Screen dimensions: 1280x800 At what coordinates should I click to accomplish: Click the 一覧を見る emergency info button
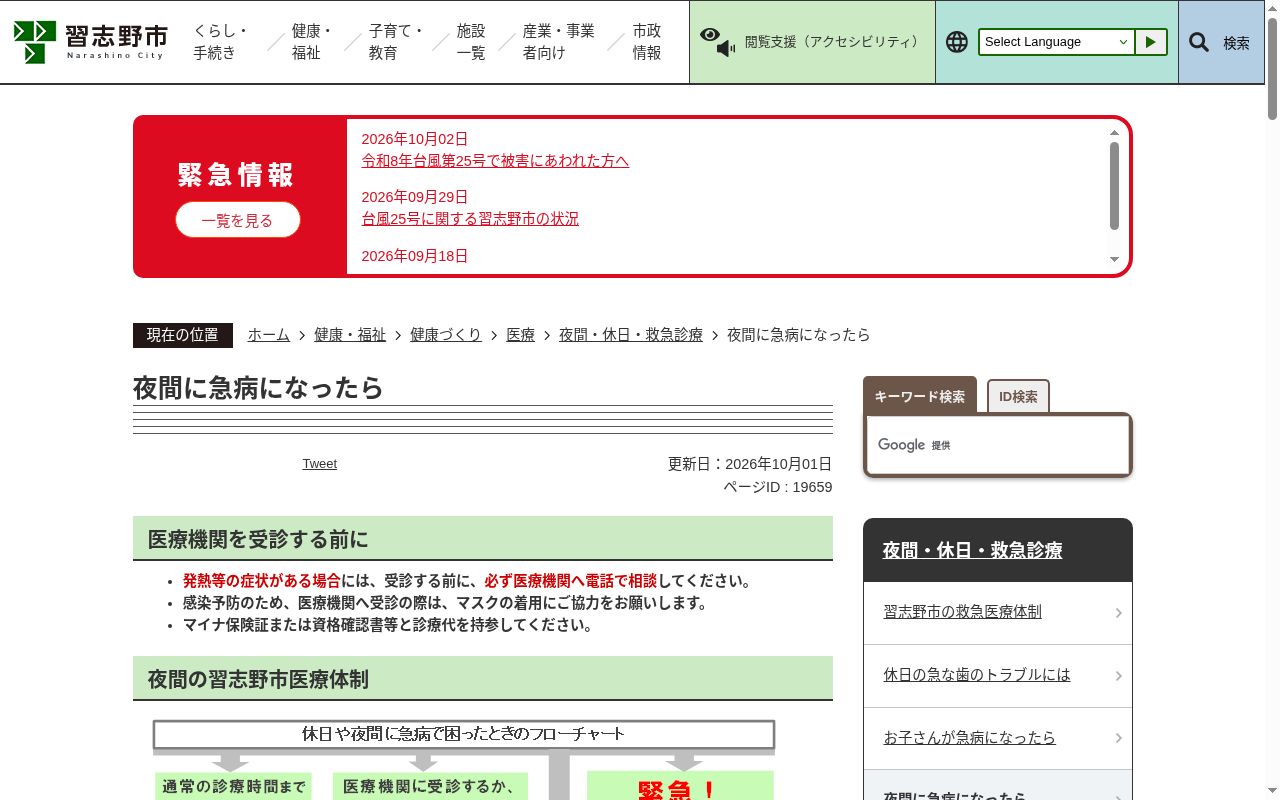coord(238,220)
